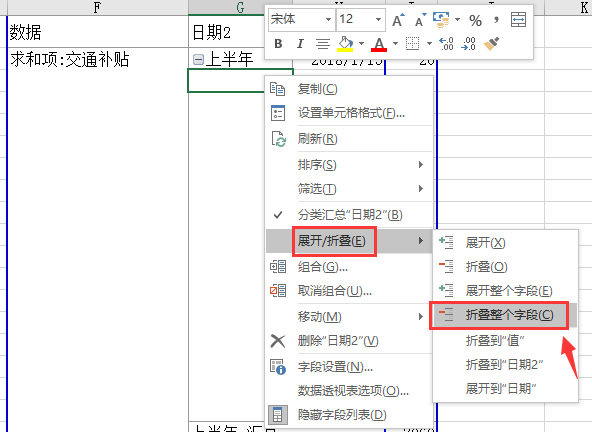Apply percent style

click(475, 20)
